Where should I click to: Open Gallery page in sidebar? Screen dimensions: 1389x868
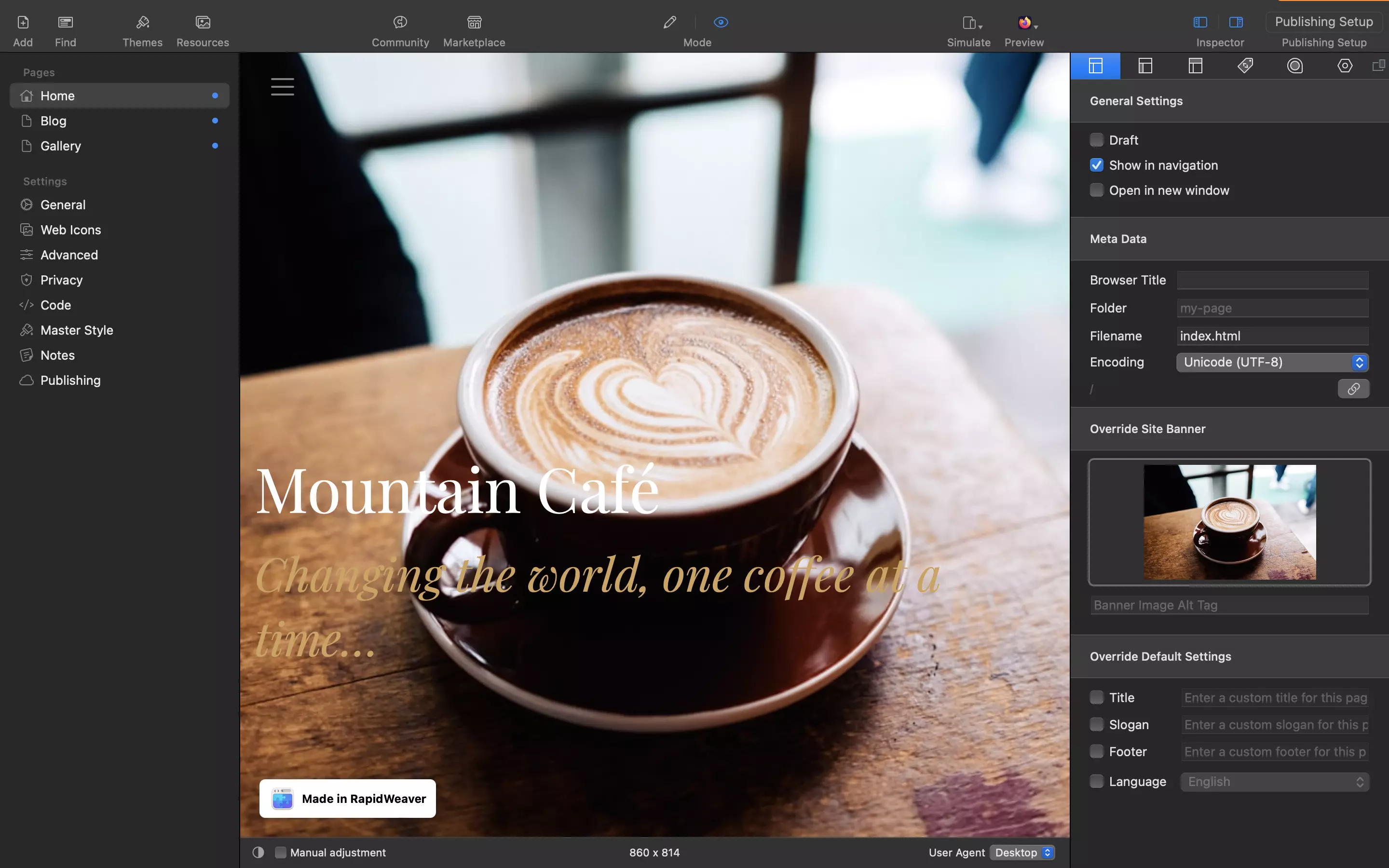click(60, 145)
